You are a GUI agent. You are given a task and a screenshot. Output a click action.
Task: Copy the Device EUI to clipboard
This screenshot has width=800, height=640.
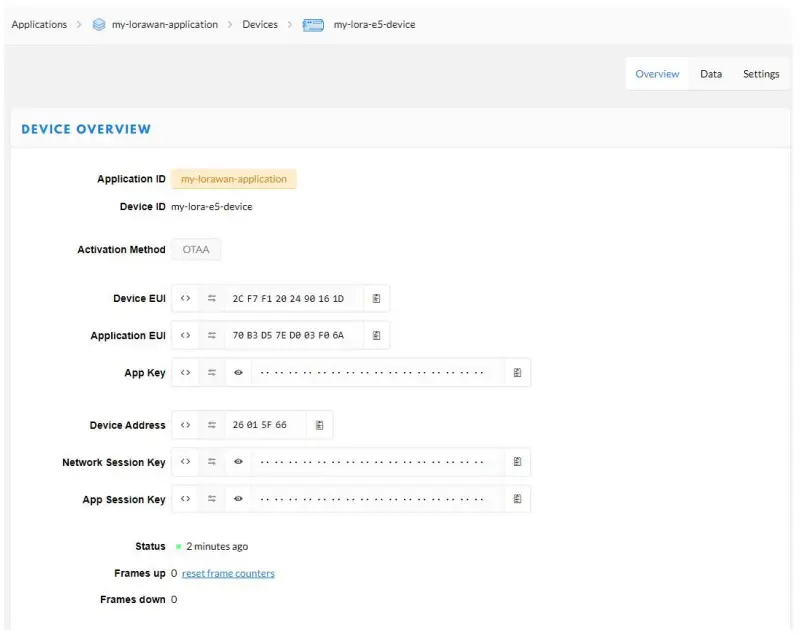point(377,299)
